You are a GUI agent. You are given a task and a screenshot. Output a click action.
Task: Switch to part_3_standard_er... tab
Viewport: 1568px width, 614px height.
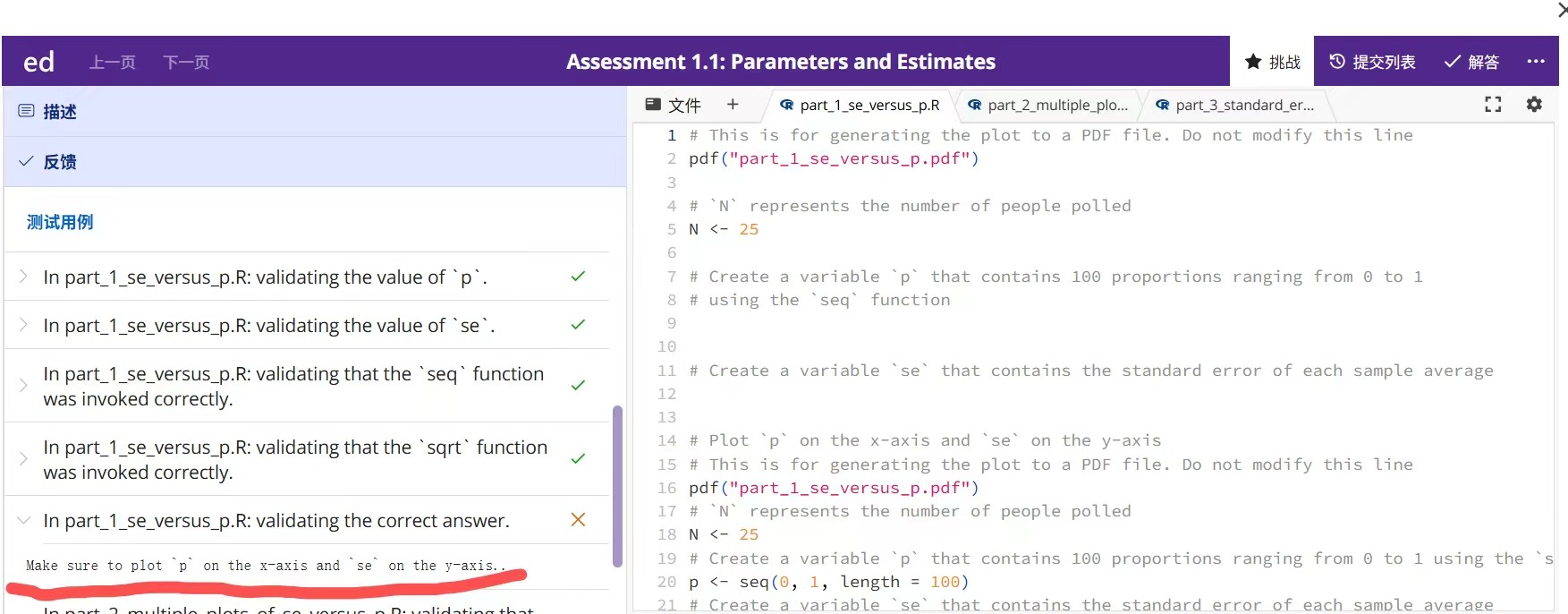pyautogui.click(x=1235, y=105)
